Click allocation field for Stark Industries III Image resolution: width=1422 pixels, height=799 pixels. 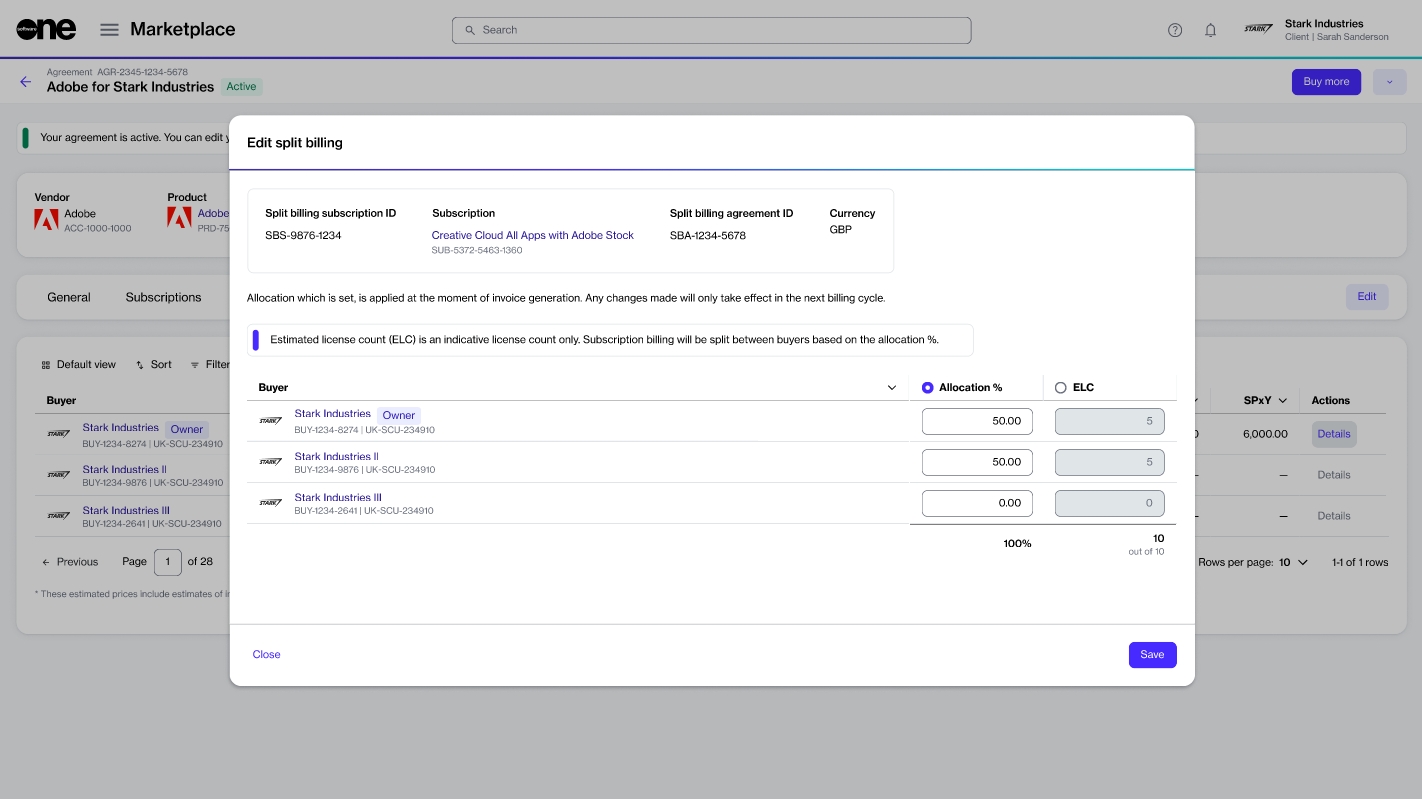977,503
